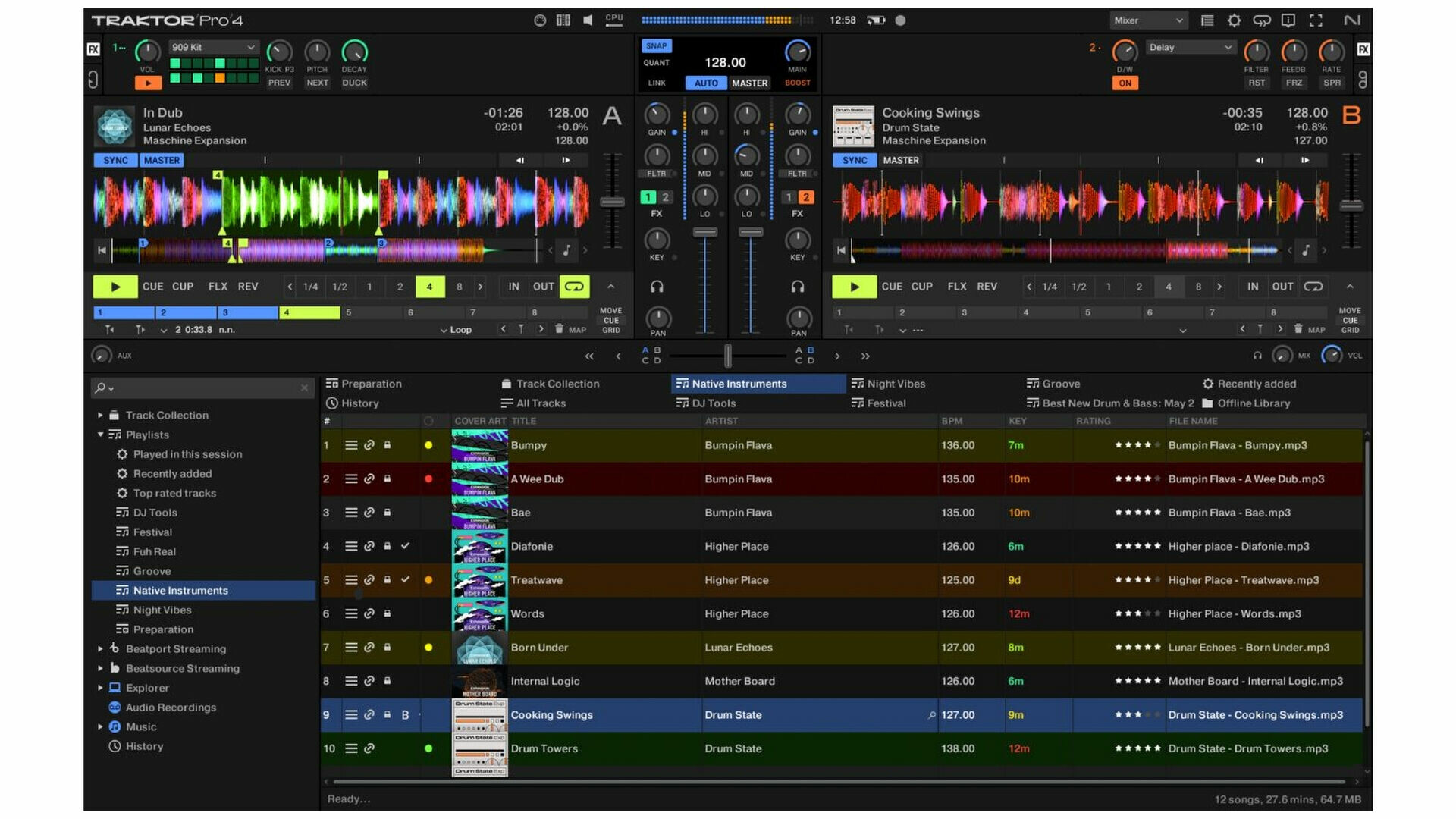Select the Drum Towers cover art thumbnail
The width and height of the screenshot is (1456, 819).
point(480,748)
